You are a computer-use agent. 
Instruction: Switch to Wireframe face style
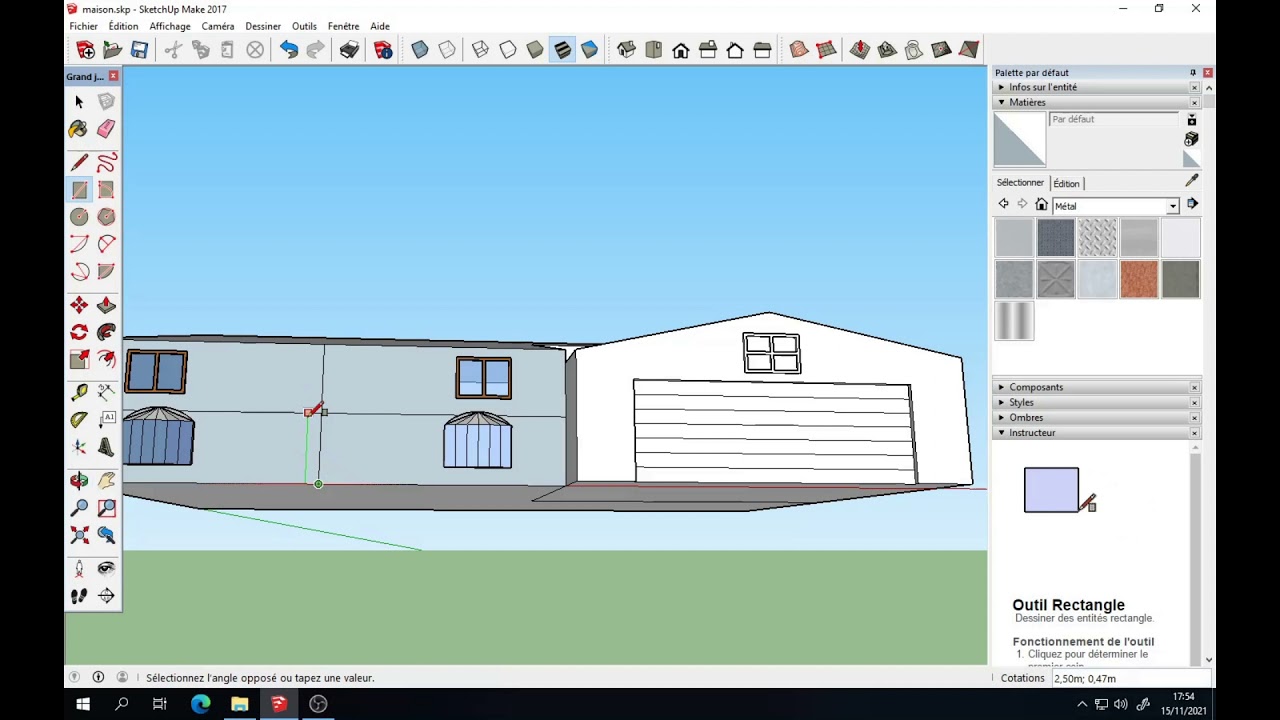click(480, 50)
